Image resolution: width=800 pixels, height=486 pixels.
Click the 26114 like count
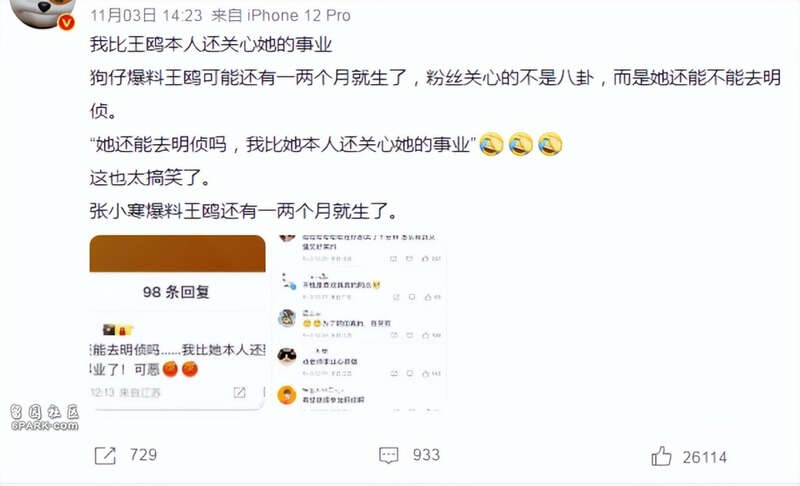pos(705,457)
